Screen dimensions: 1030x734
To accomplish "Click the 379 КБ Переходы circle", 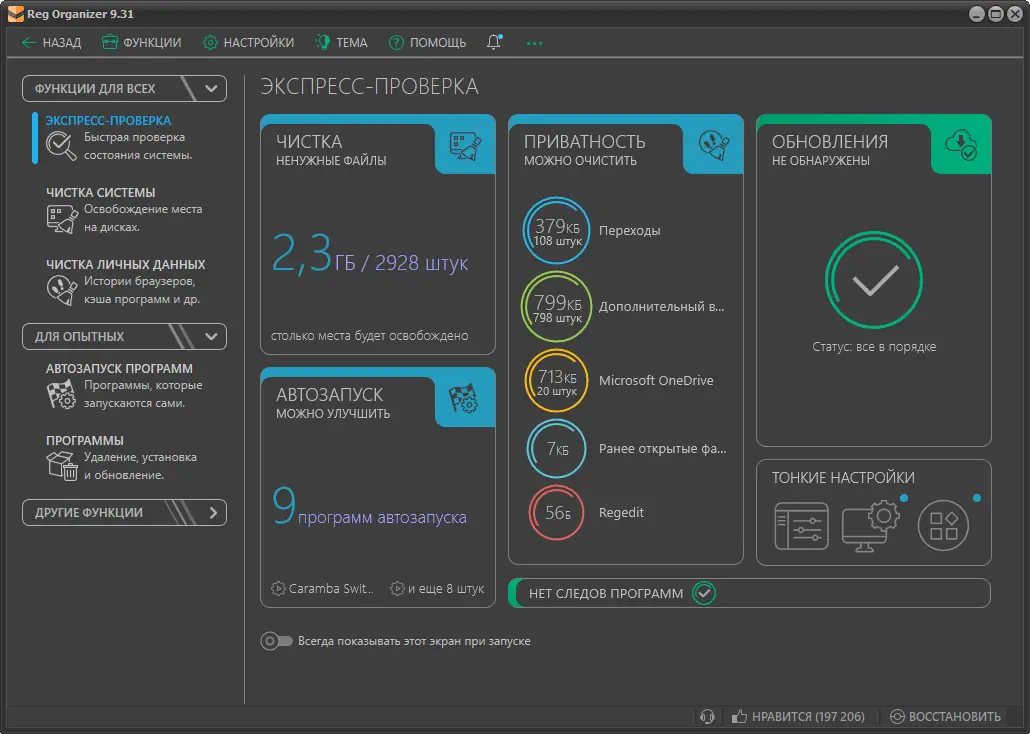I will (556, 231).
